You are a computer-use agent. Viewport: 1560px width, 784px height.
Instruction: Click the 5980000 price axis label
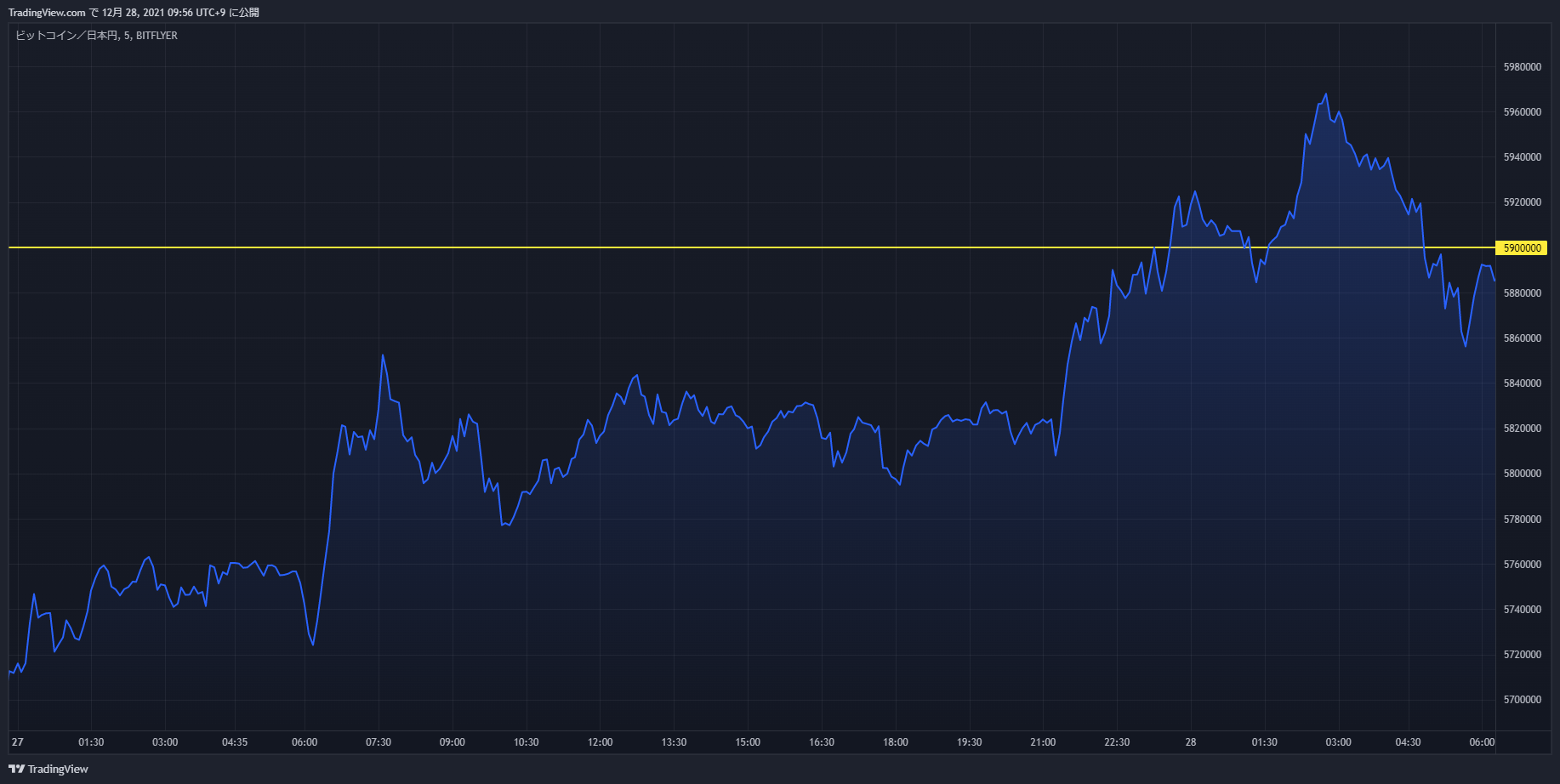pyautogui.click(x=1523, y=67)
